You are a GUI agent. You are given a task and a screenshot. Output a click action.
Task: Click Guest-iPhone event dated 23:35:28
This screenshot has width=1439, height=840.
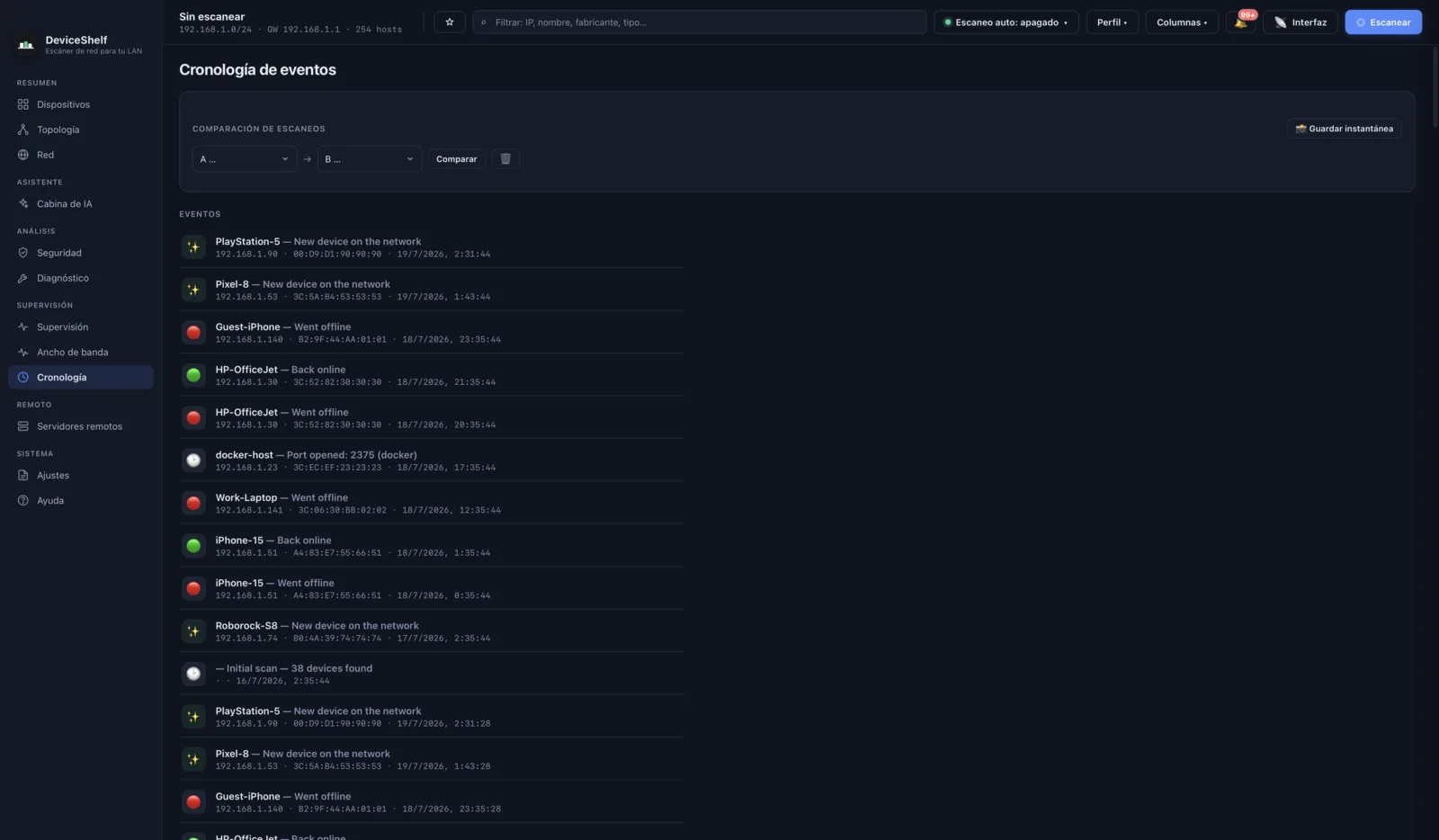pyautogui.click(x=432, y=802)
